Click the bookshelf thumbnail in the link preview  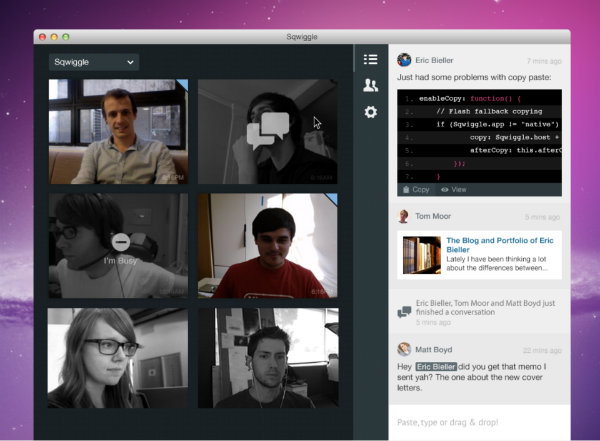coord(422,255)
